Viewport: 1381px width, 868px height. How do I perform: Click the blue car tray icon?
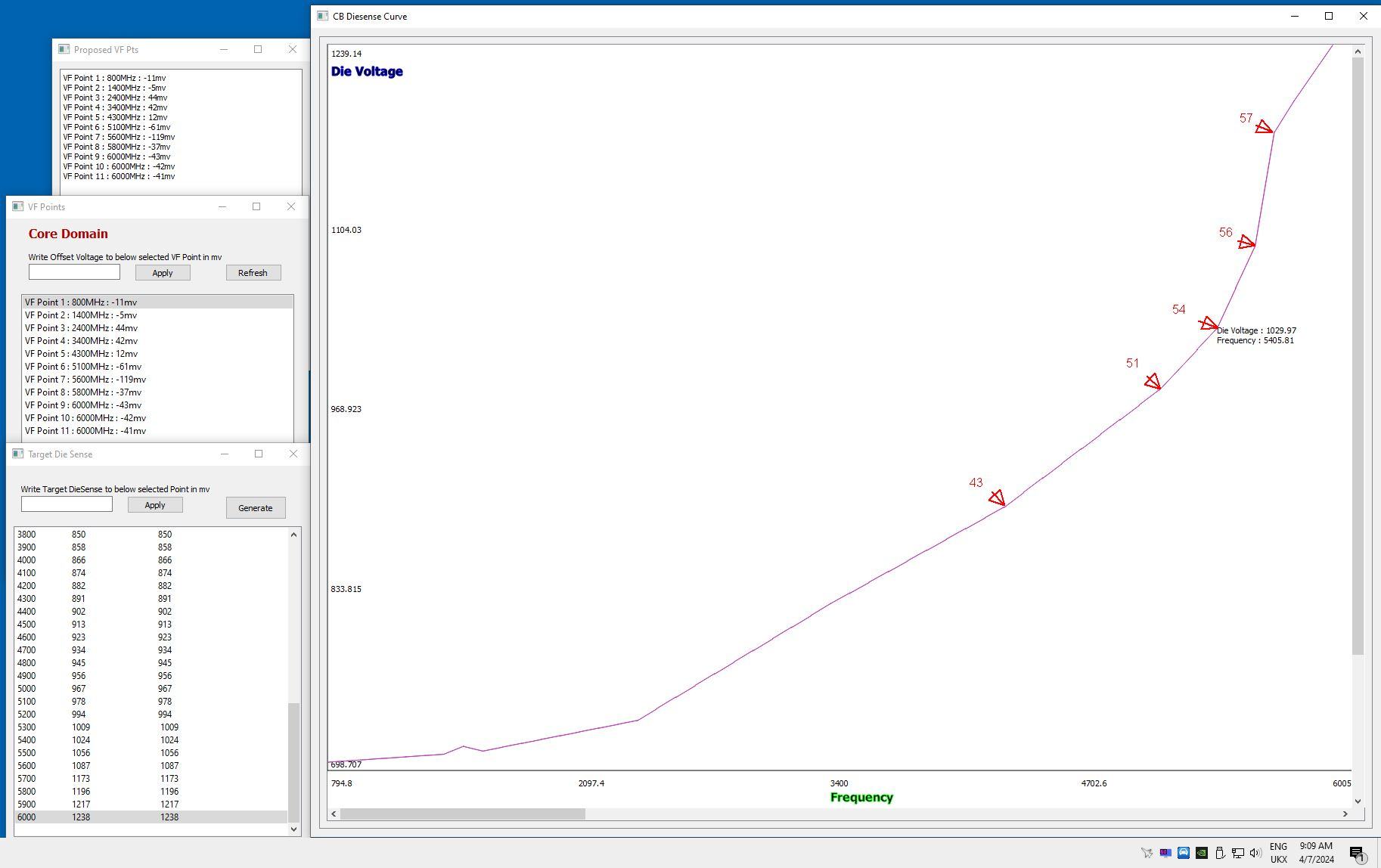point(1184,853)
